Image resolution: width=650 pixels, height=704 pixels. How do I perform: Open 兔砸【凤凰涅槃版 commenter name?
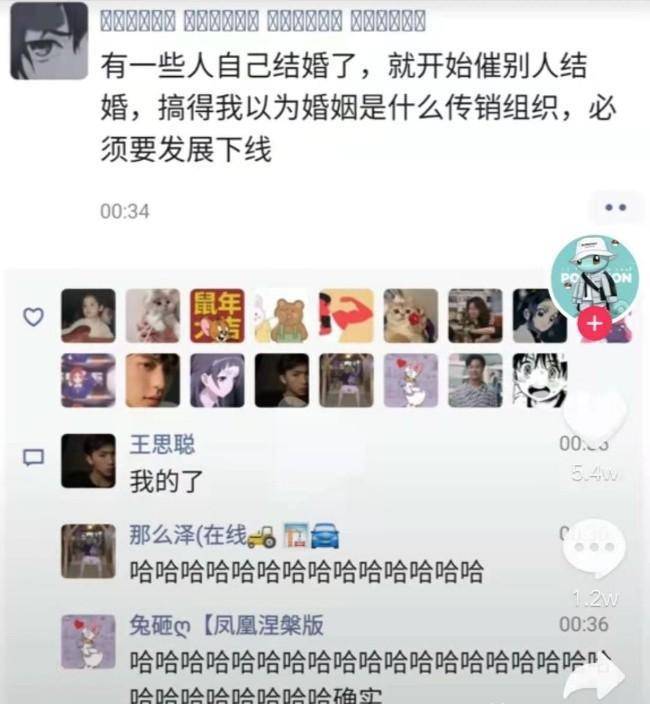[x=226, y=625]
